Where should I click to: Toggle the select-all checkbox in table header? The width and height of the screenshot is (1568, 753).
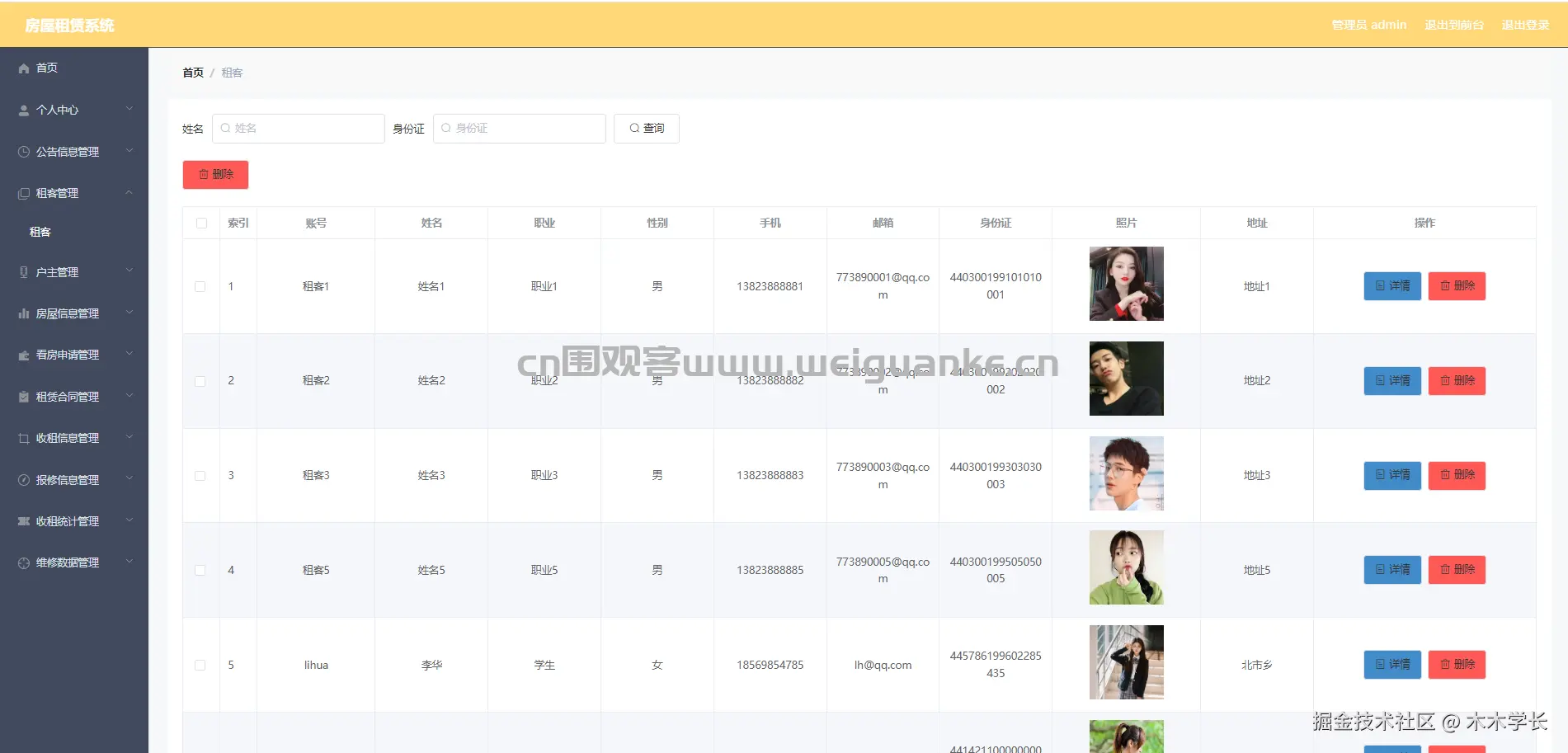201,224
